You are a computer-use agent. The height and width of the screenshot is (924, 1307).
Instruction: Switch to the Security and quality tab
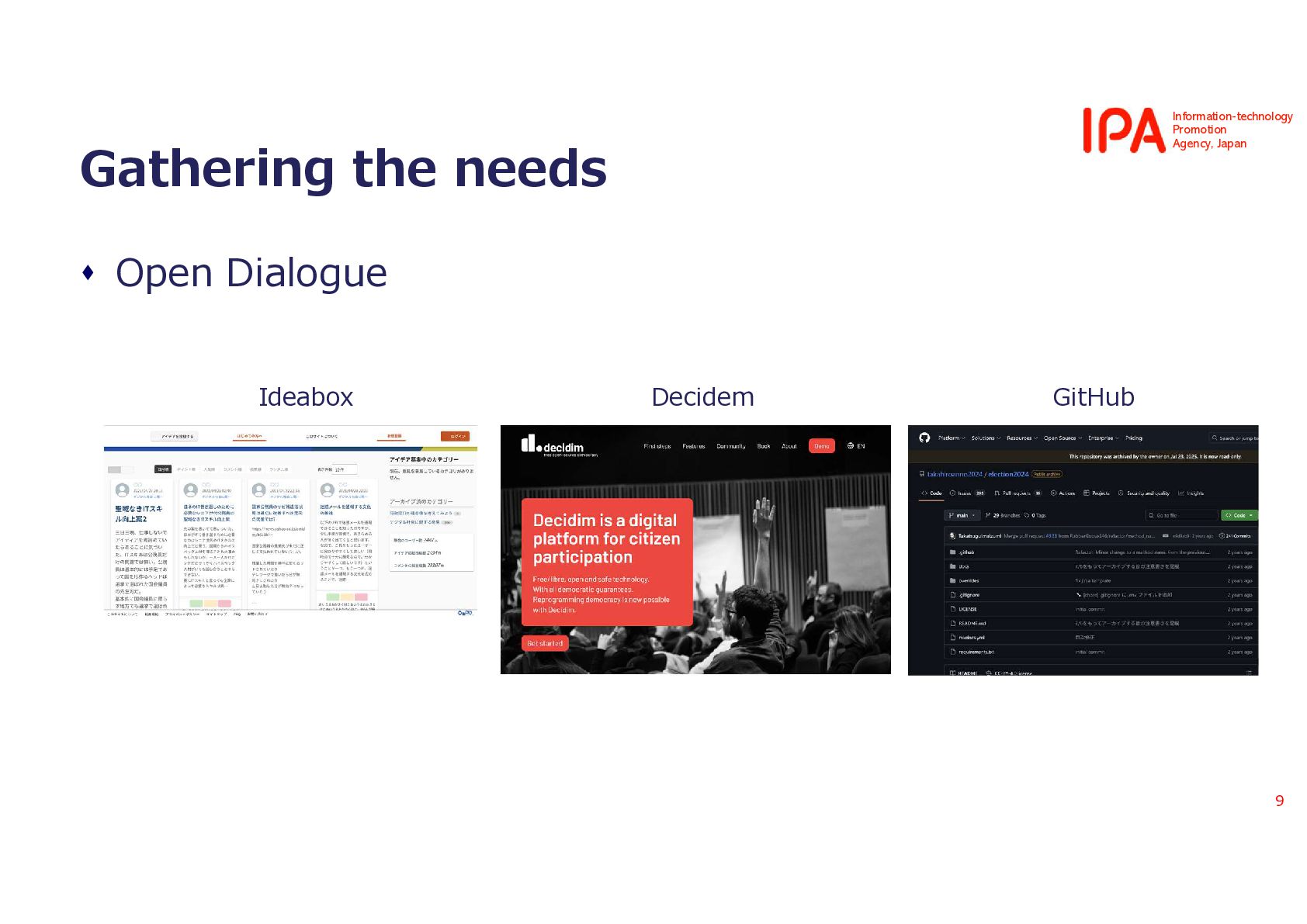[x=1143, y=493]
